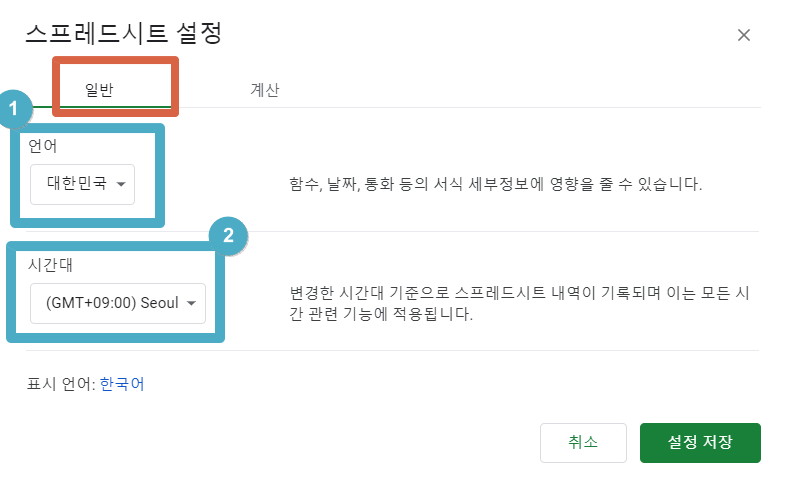The width and height of the screenshot is (786, 485).
Task: Click the numbered badge 2 circle
Action: coord(228,235)
